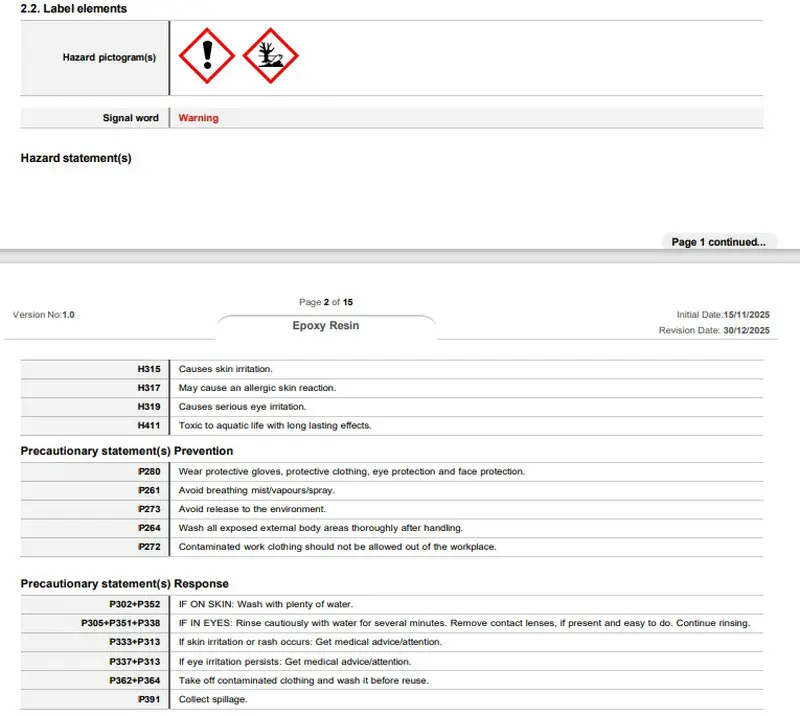800x716 pixels.
Task: Select 'If eye irritation persists' statement
Action: [295, 662]
